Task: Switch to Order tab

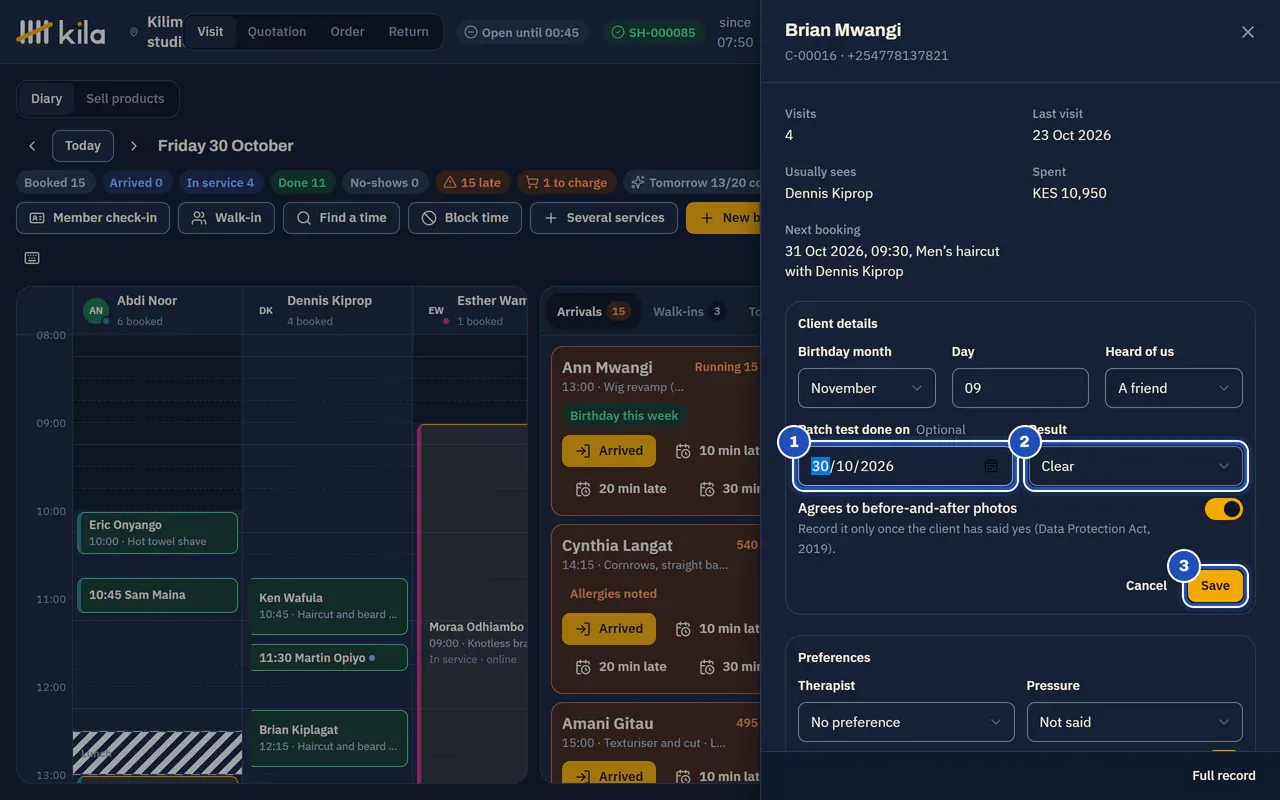Action: click(x=347, y=32)
